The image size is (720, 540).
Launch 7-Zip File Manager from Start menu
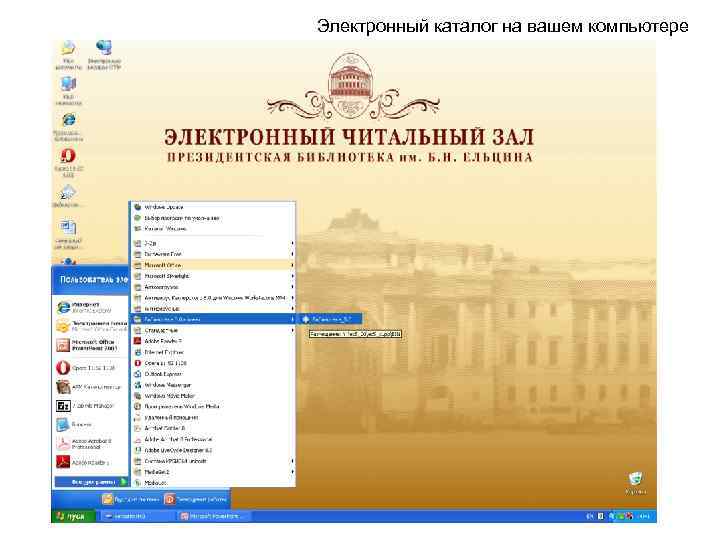pyautogui.click(x=87, y=406)
